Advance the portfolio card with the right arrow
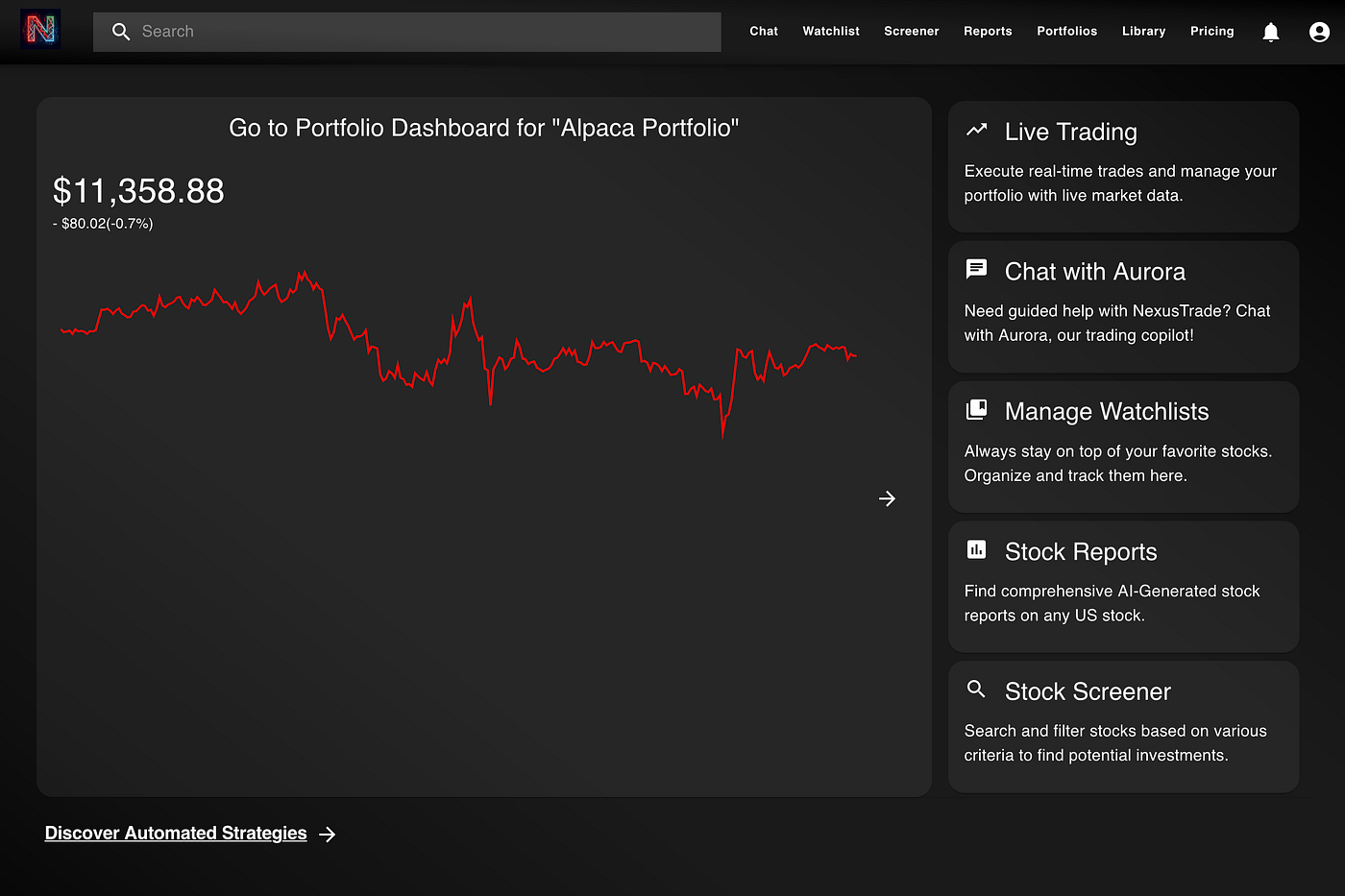Viewport: 1345px width, 896px height. tap(887, 498)
